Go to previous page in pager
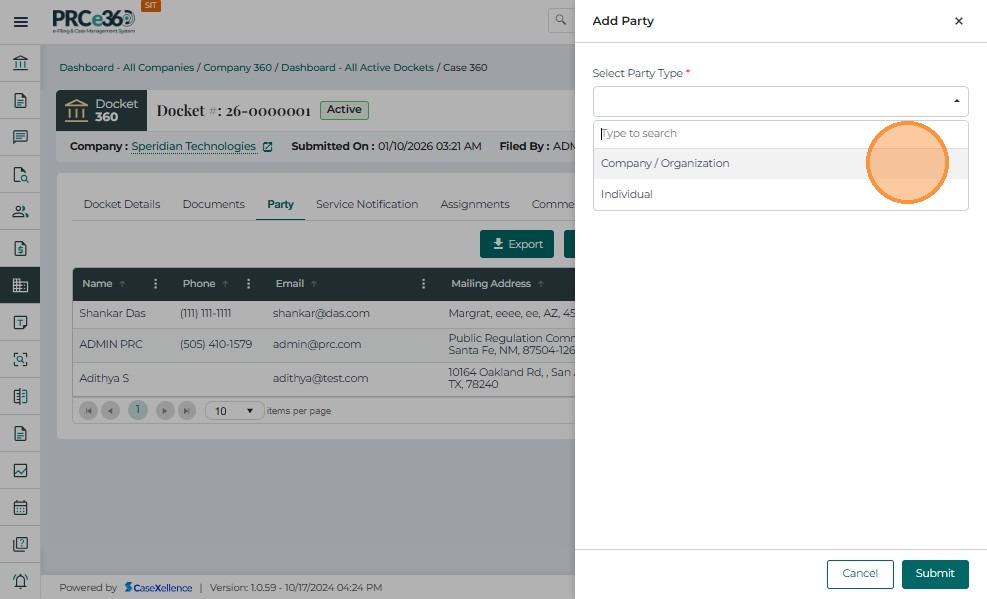987x599 pixels. point(111,411)
